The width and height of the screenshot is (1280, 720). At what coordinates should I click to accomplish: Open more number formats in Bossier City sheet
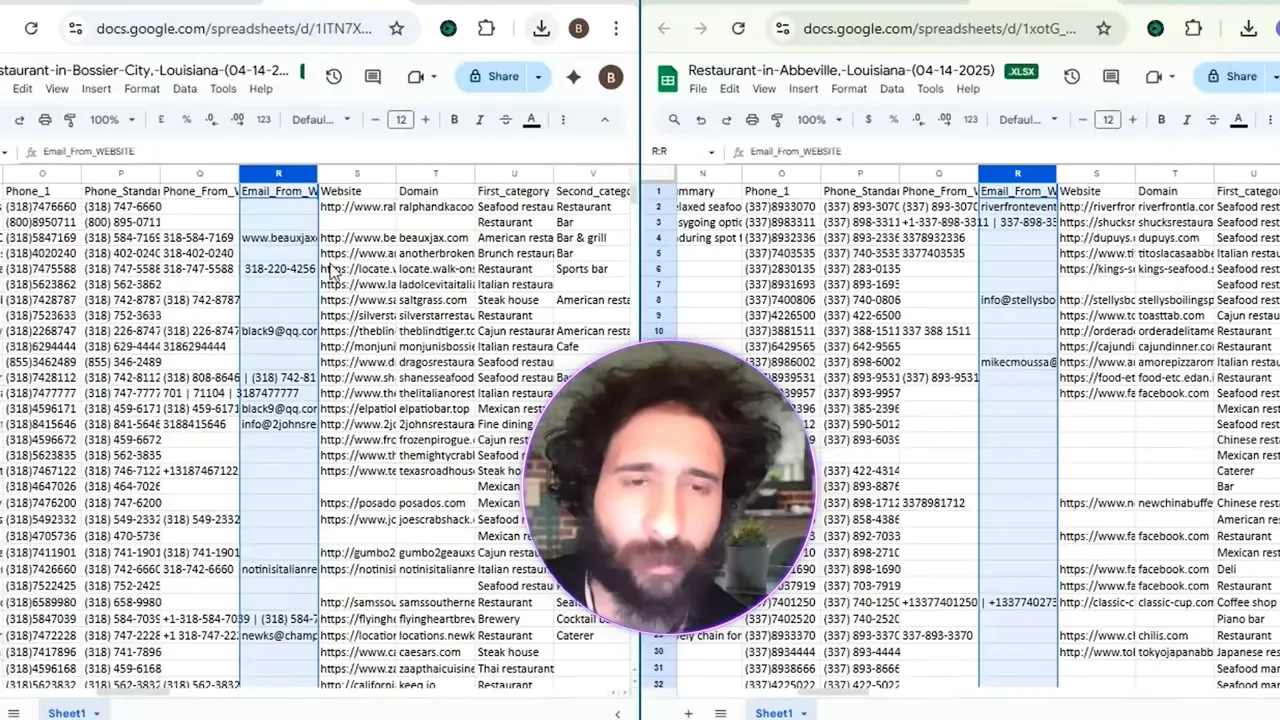pos(263,120)
